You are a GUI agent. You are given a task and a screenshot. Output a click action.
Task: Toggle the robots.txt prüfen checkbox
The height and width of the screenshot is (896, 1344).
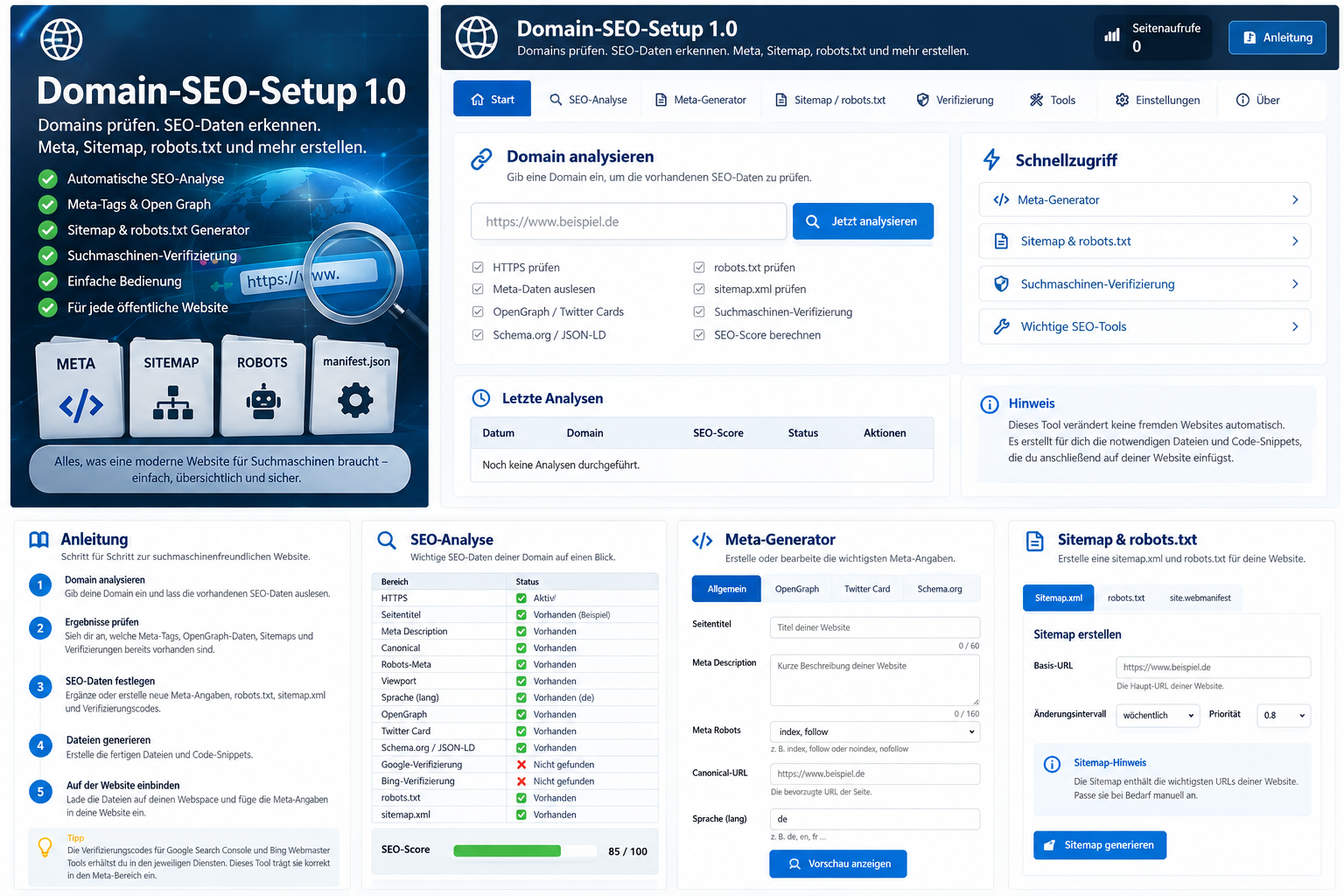click(699, 267)
